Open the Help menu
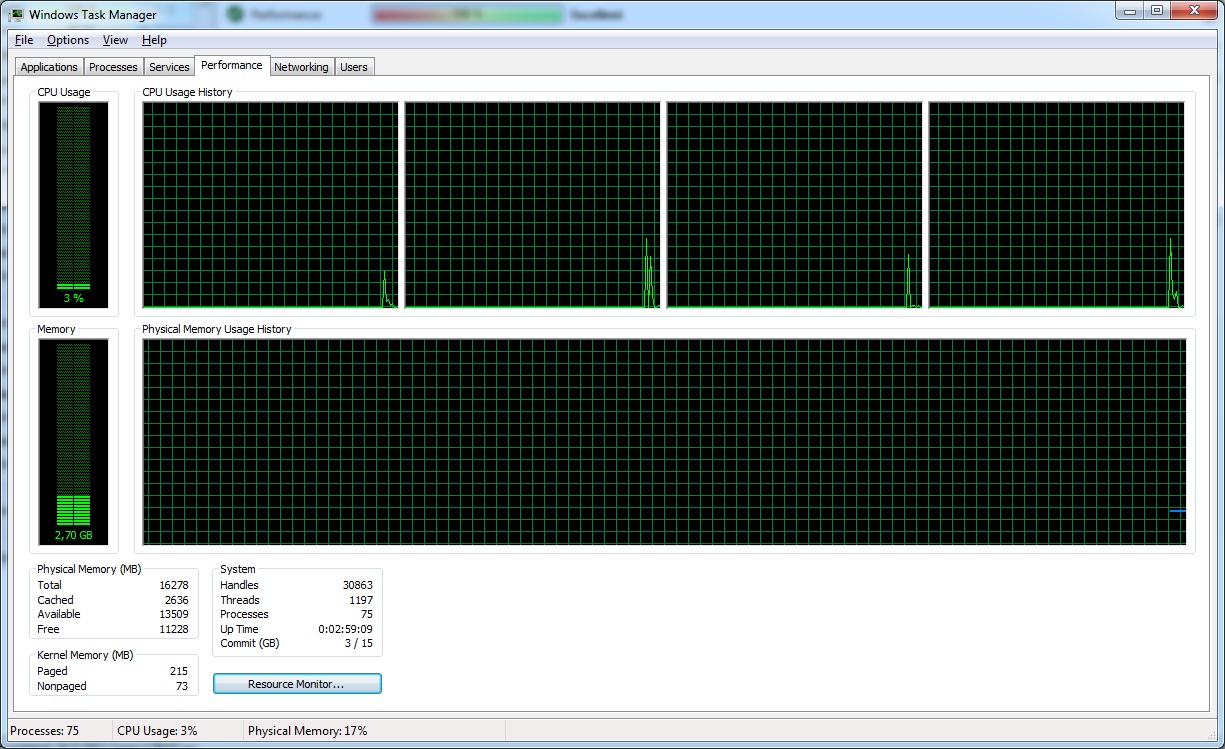This screenshot has height=749, width=1225. [154, 40]
